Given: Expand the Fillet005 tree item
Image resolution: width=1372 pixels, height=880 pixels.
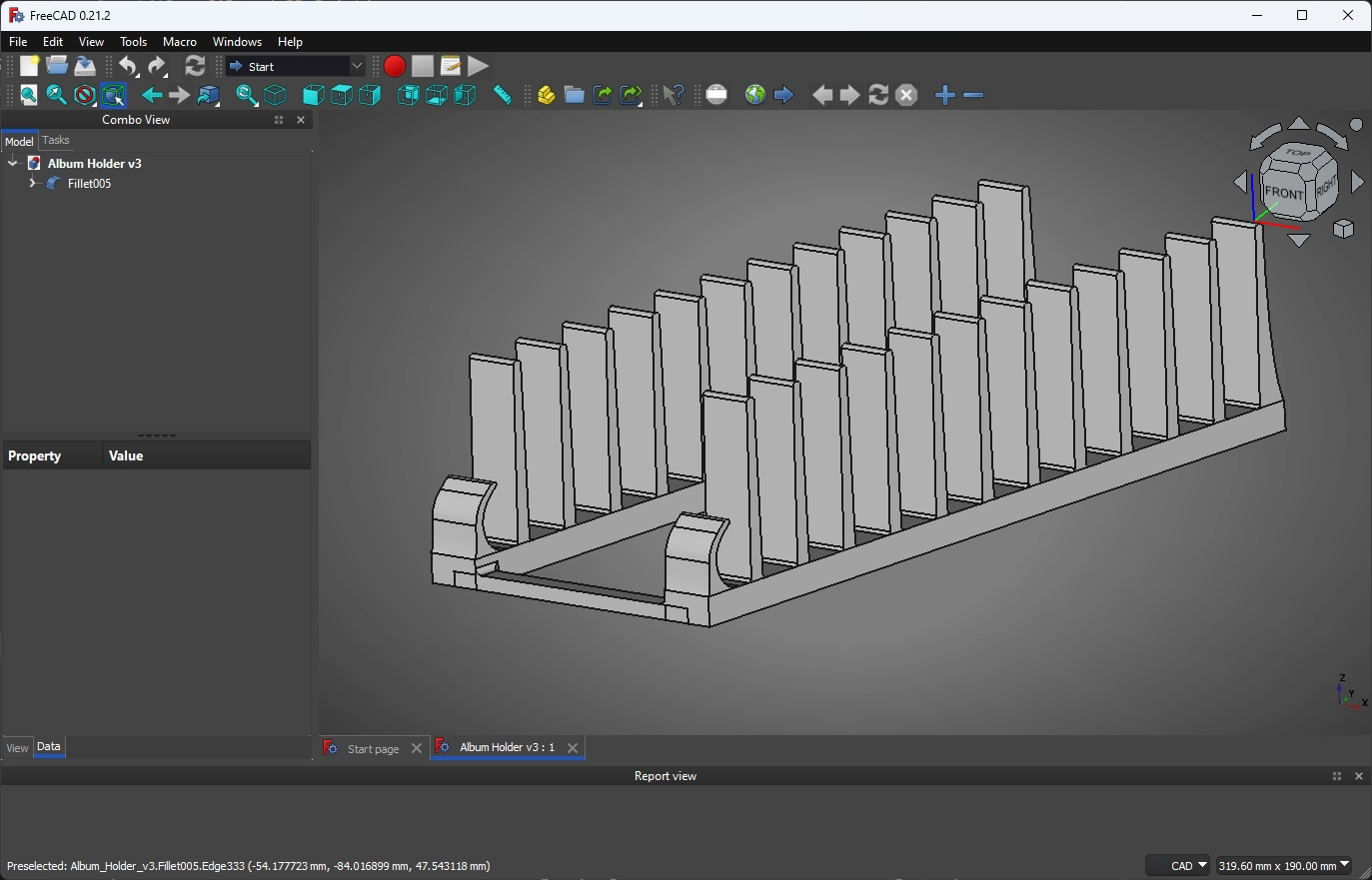Looking at the screenshot, I should pyautogui.click(x=32, y=183).
